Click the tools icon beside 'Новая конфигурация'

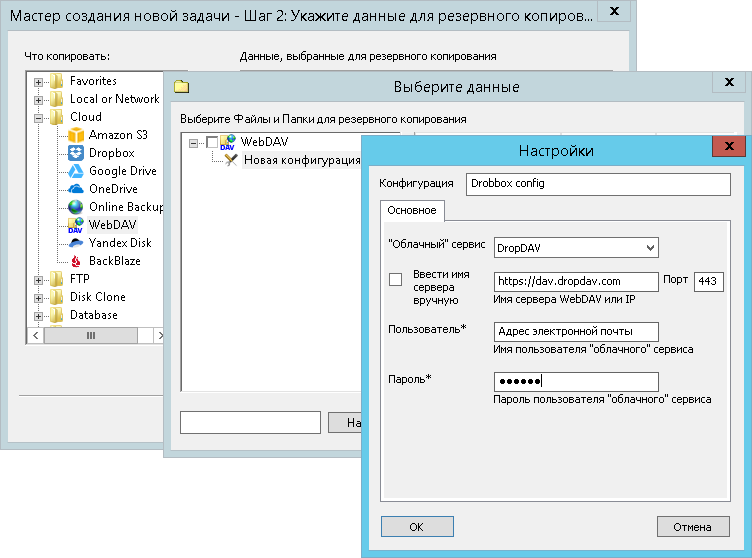click(231, 160)
